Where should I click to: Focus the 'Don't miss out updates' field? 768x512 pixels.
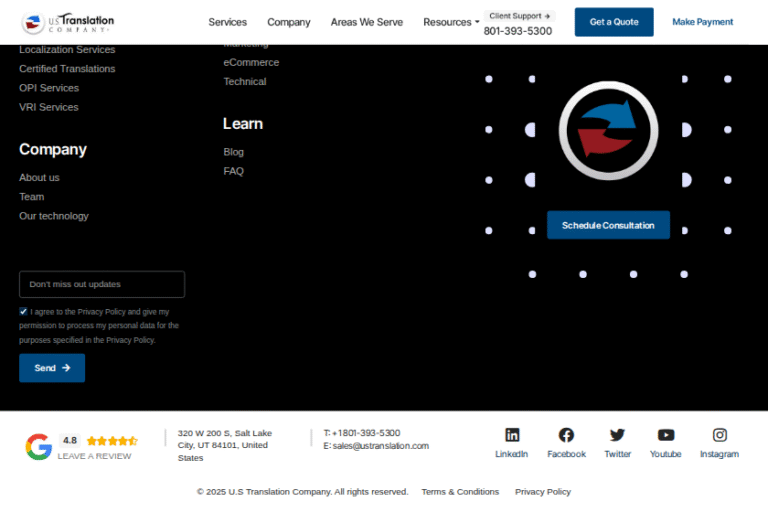[x=102, y=284]
